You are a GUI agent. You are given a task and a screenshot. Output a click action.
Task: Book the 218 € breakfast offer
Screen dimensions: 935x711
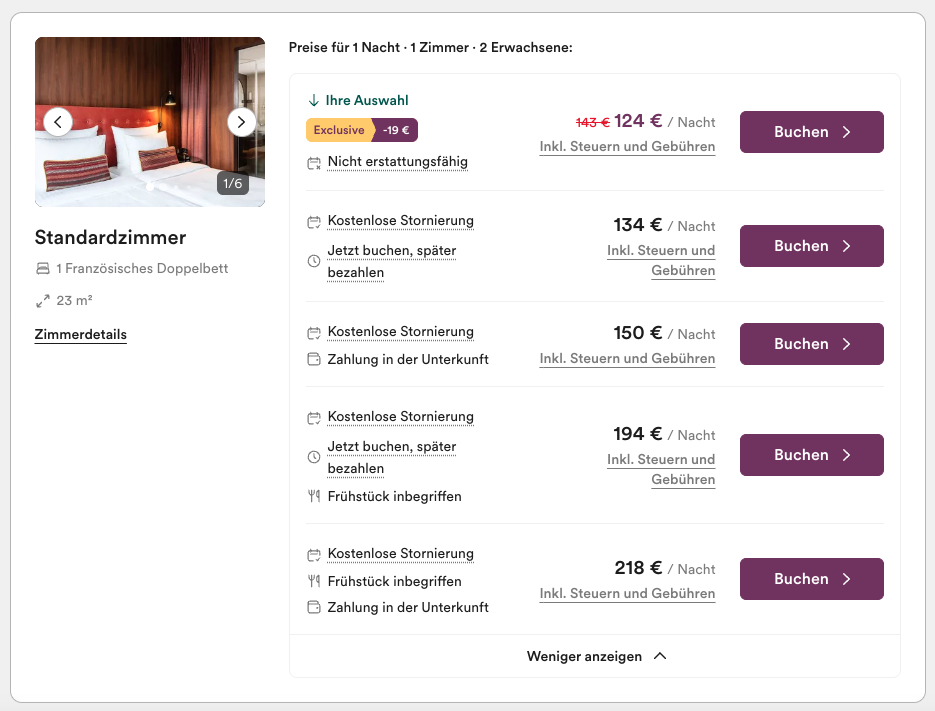tap(812, 579)
